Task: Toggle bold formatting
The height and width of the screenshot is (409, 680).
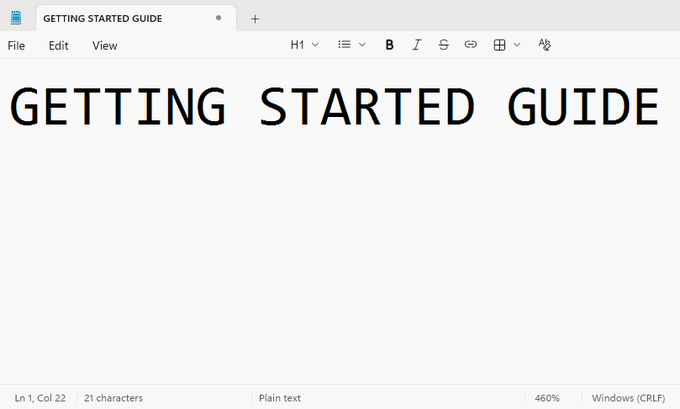Action: (389, 45)
